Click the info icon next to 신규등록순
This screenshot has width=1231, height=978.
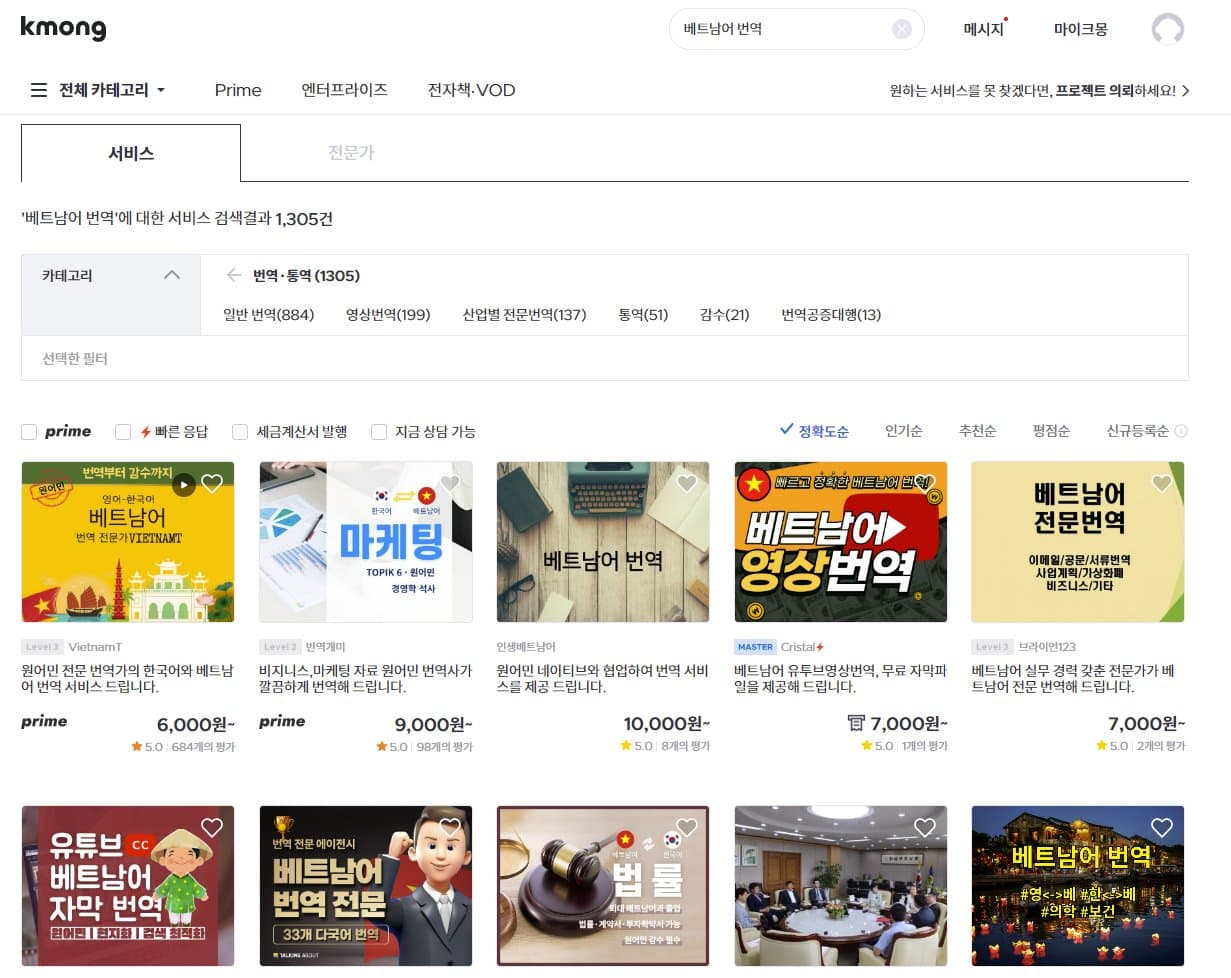(1181, 432)
